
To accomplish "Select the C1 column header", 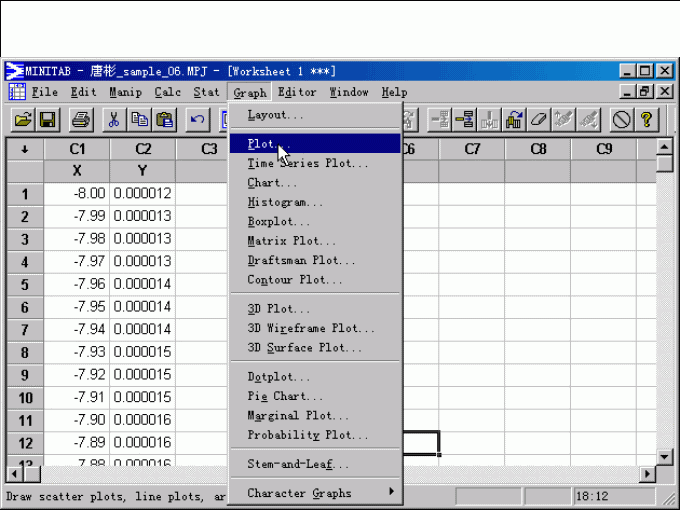I will click(x=77, y=149).
